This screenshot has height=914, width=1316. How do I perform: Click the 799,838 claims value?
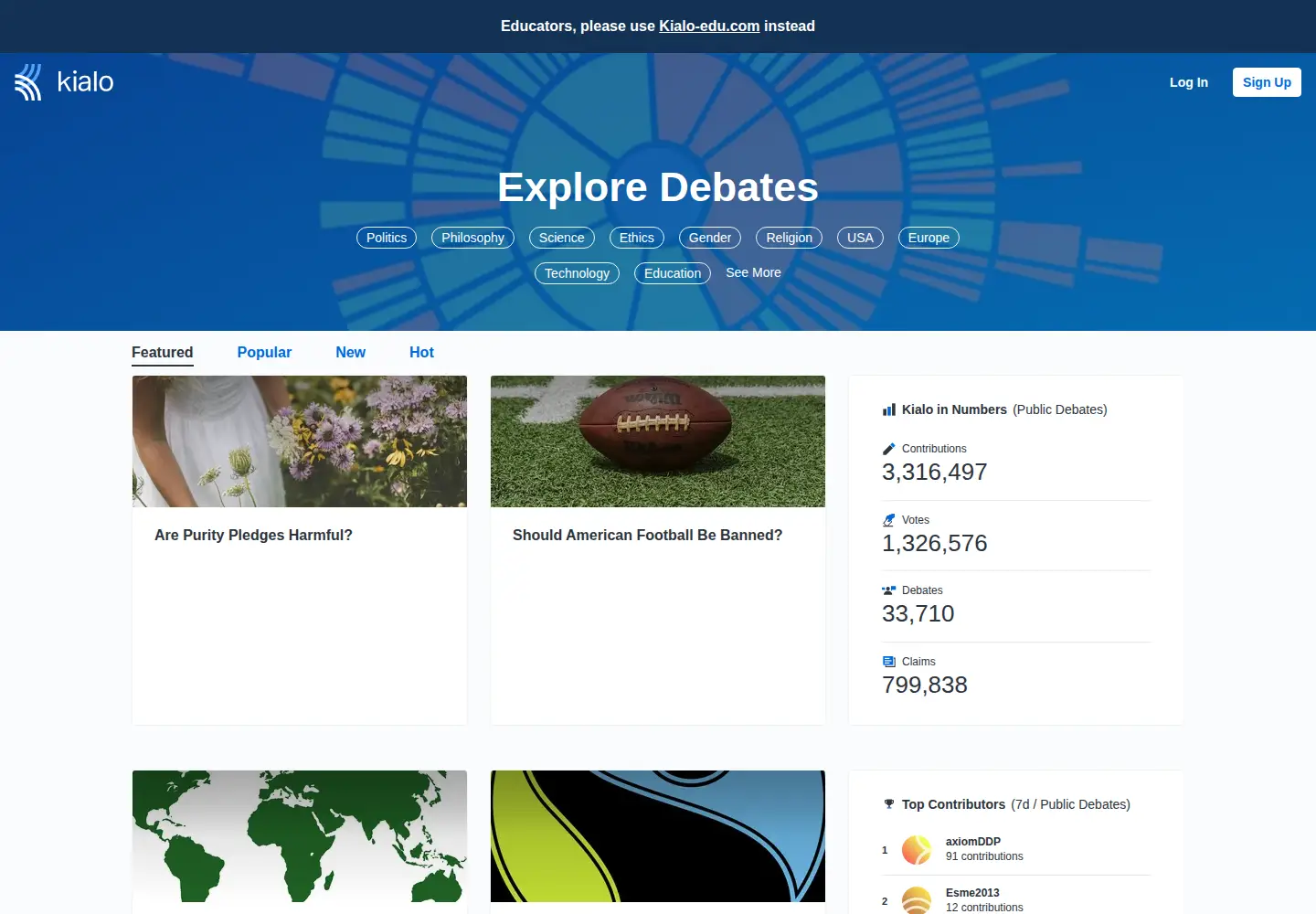point(925,685)
